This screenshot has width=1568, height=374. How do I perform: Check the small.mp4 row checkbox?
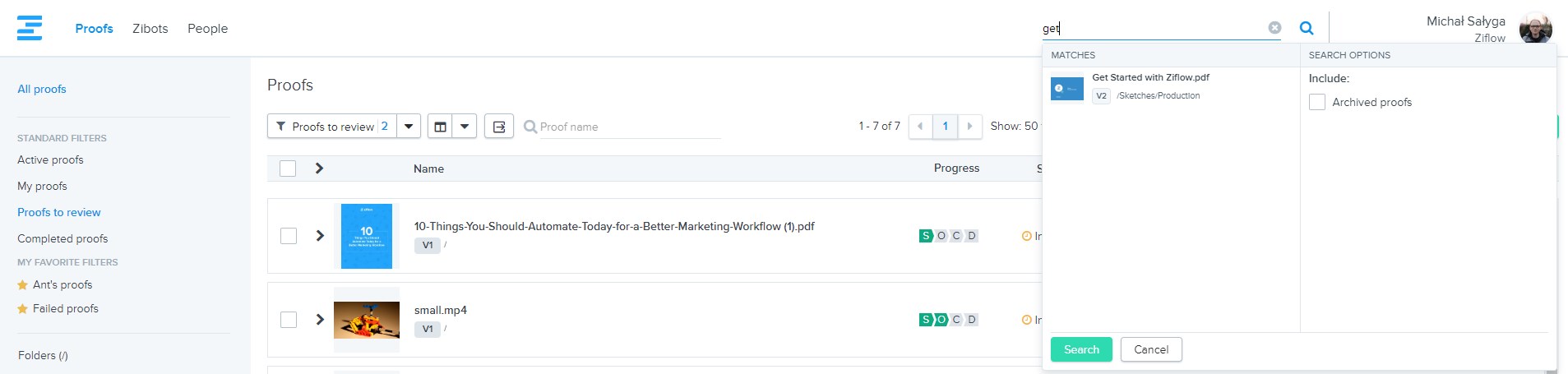pyautogui.click(x=288, y=320)
